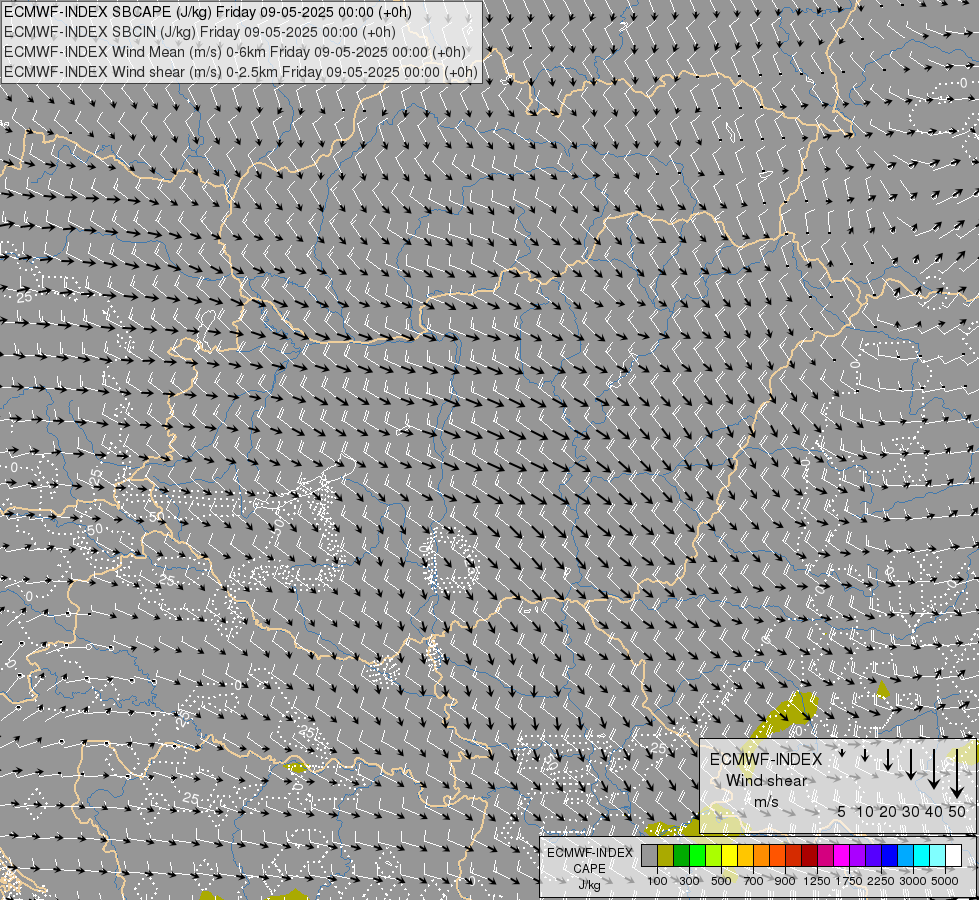
Task: Pick the white swatch at CAPE legend end
Action: tap(953, 855)
